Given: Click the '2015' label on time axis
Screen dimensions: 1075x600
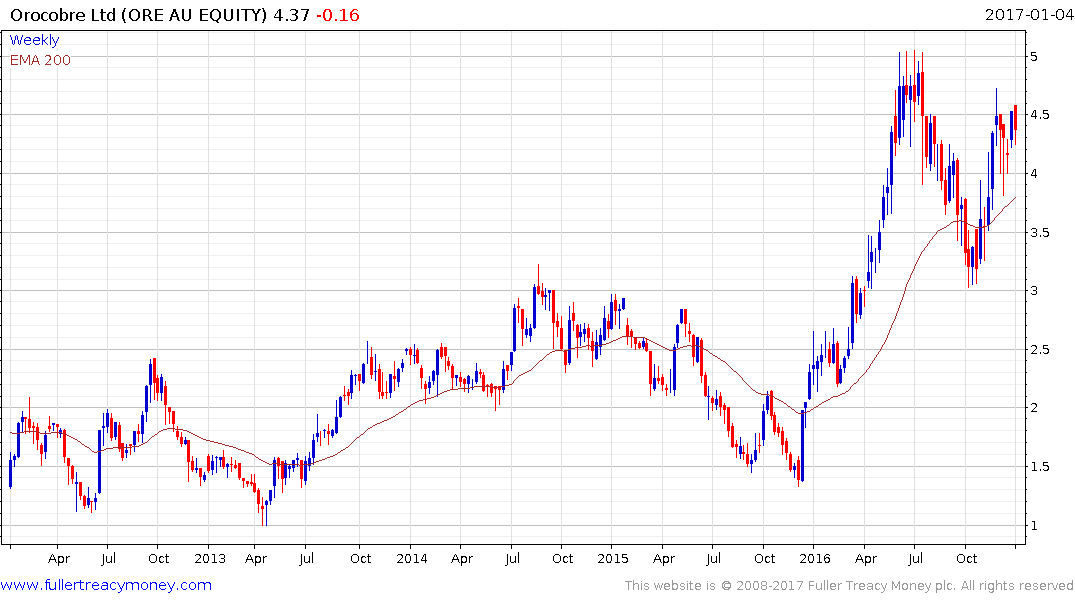Looking at the screenshot, I should click(x=613, y=558).
